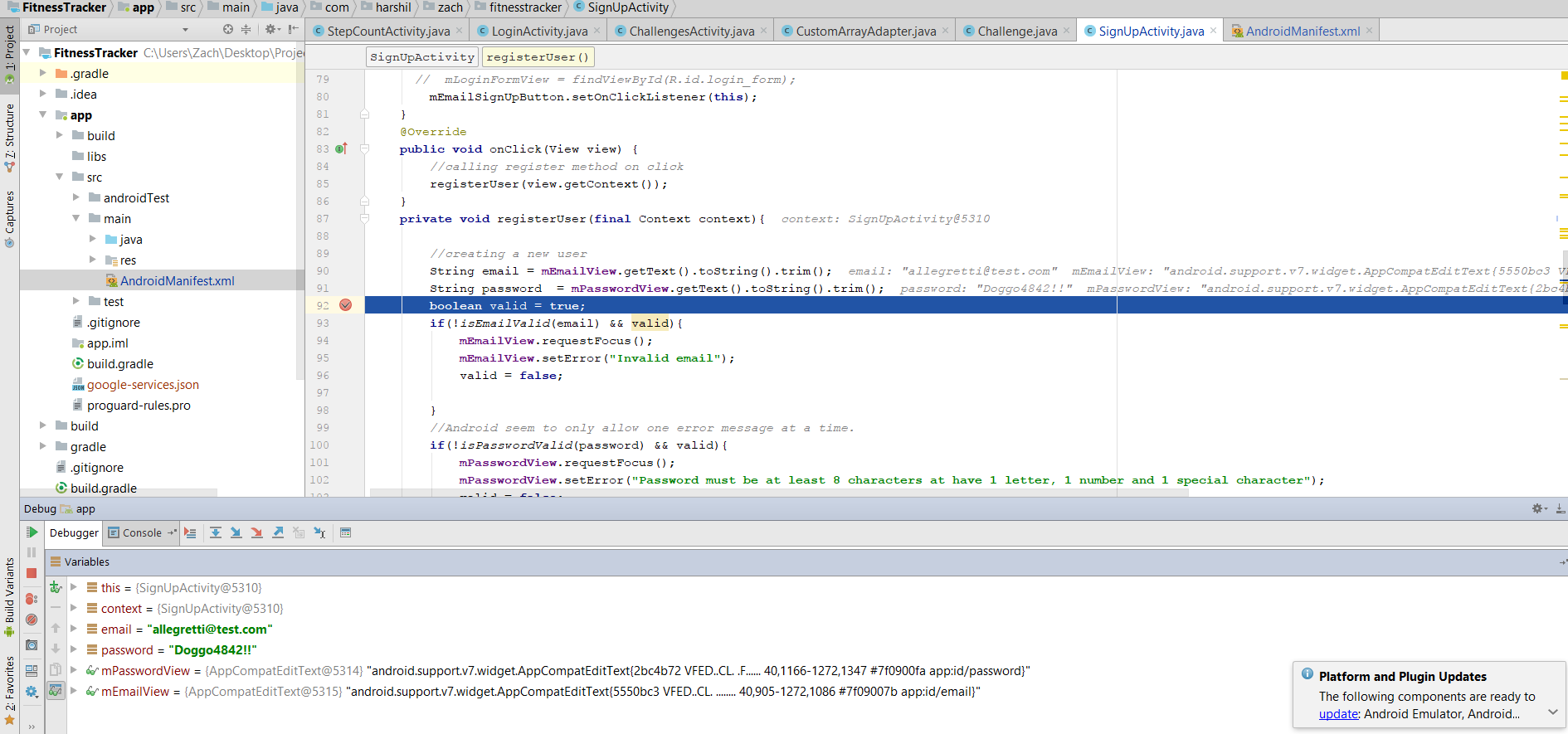Screen dimensions: 1568x734
Task: Switch to CustomArrayAdapter.java tab
Action: (866, 31)
